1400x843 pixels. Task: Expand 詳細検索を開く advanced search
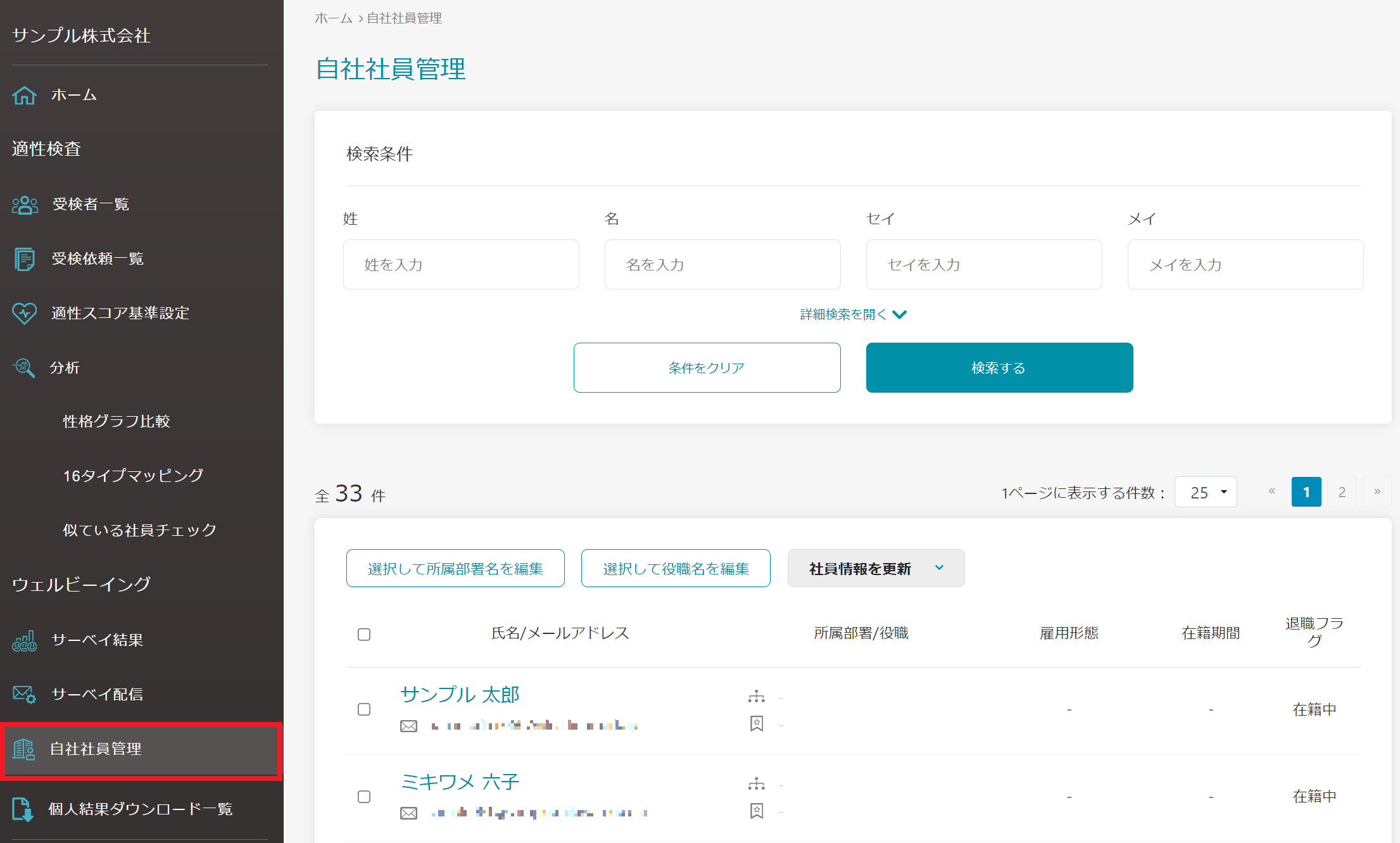(853, 314)
